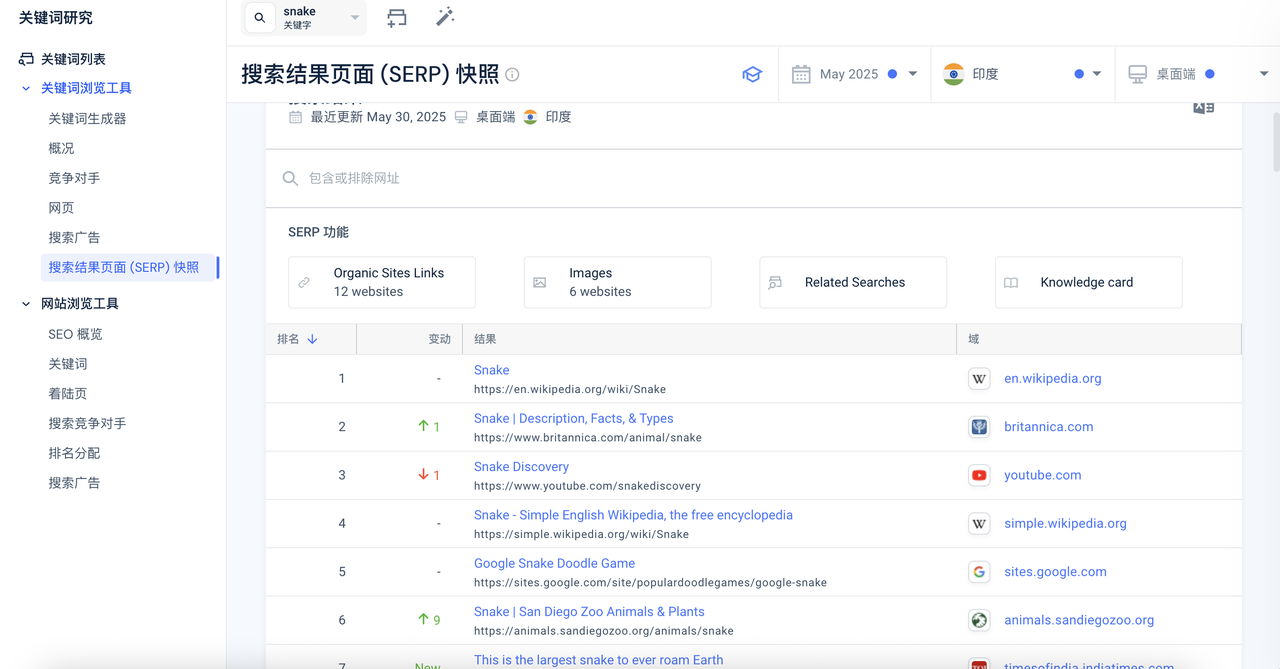The image size is (1280, 669).
Task: Click the Wikipedia favicon beside en.wikipedia.org
Action: [x=979, y=379]
